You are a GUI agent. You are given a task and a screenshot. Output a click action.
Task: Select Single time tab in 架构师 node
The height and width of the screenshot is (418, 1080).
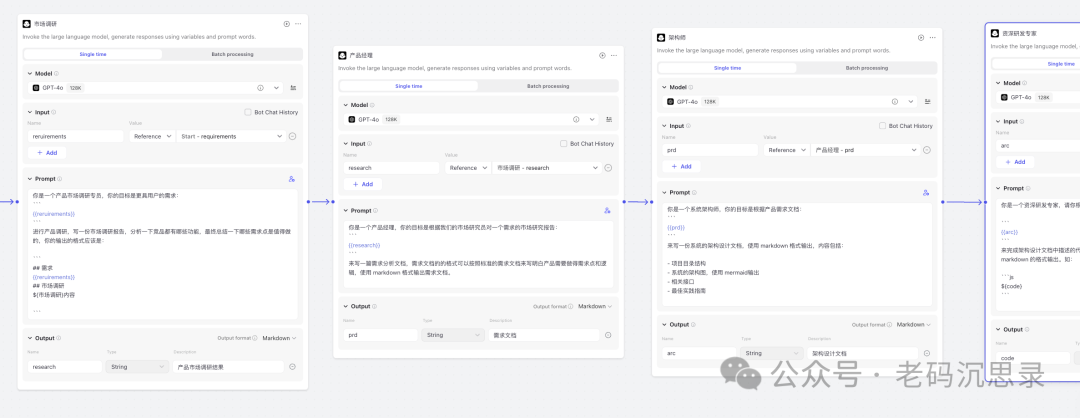[727, 68]
